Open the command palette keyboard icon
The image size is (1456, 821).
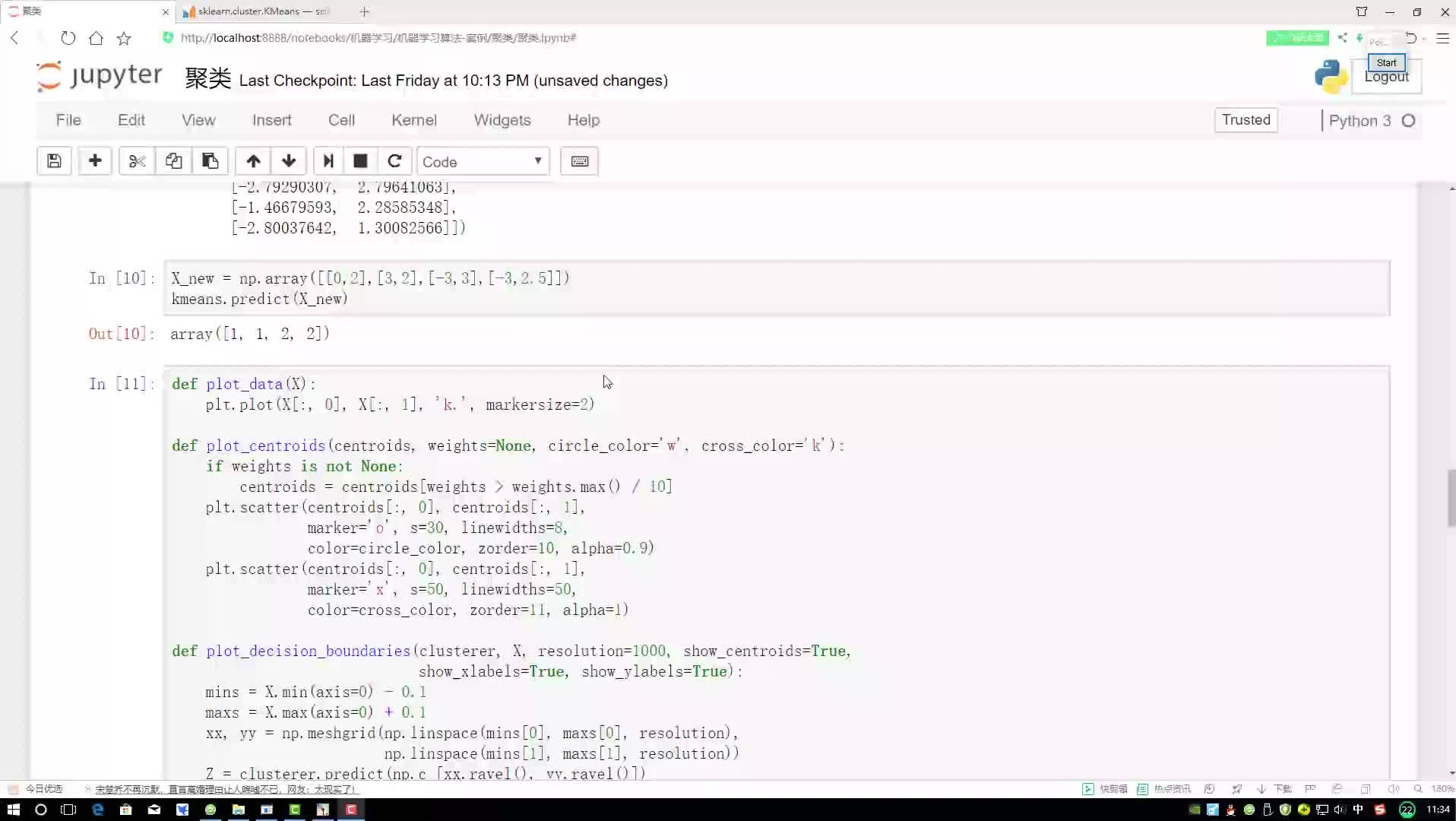click(x=579, y=161)
